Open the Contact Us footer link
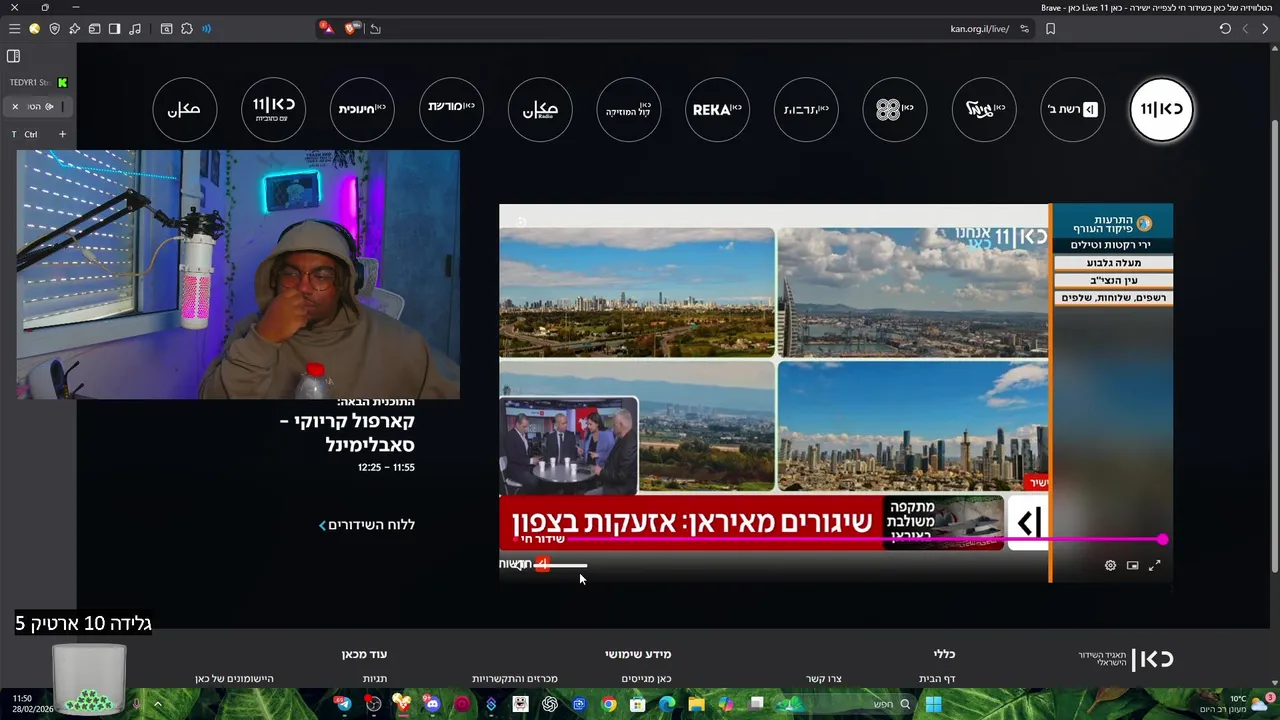Viewport: 1280px width, 720px height. (824, 679)
